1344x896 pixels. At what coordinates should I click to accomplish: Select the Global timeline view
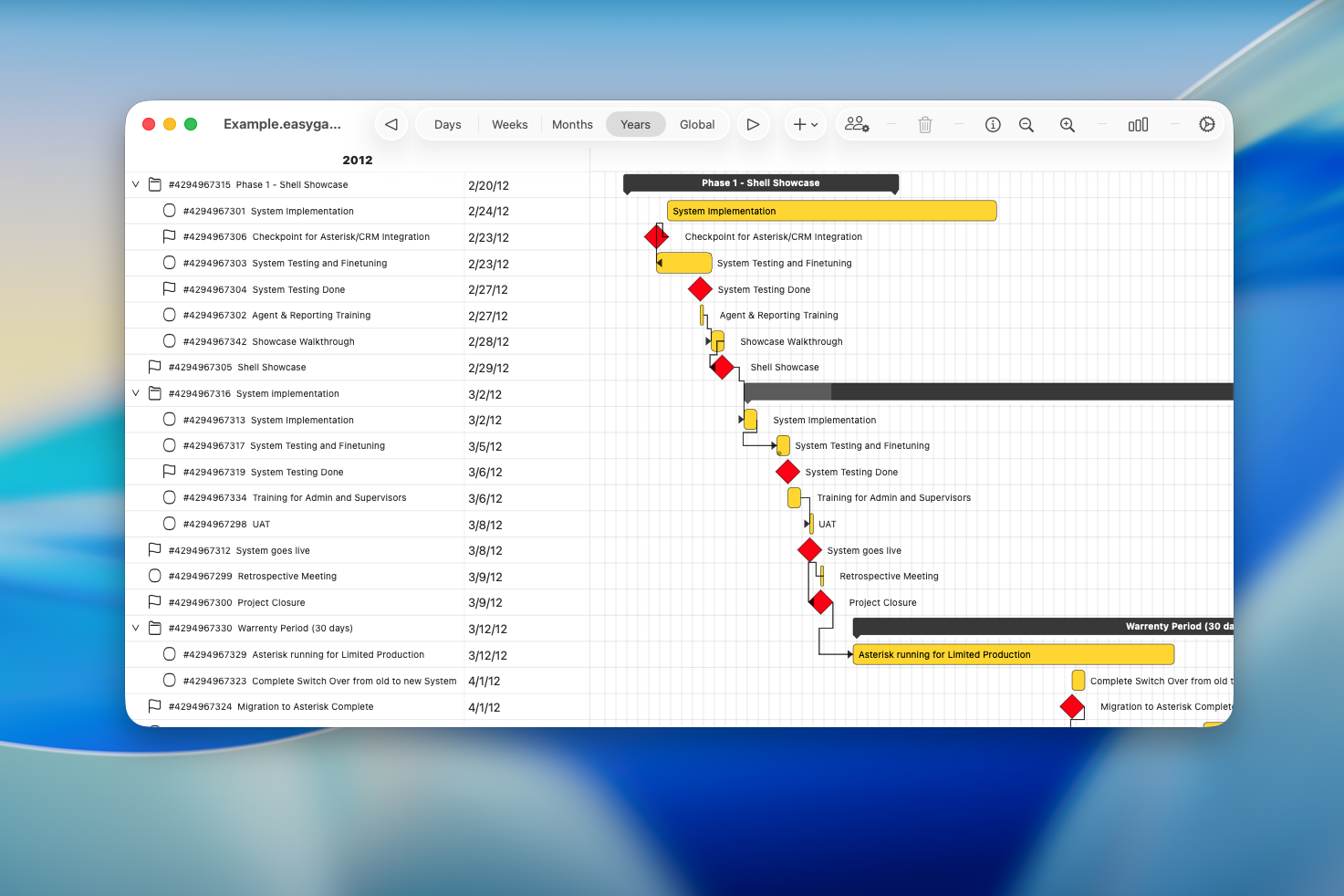point(696,124)
